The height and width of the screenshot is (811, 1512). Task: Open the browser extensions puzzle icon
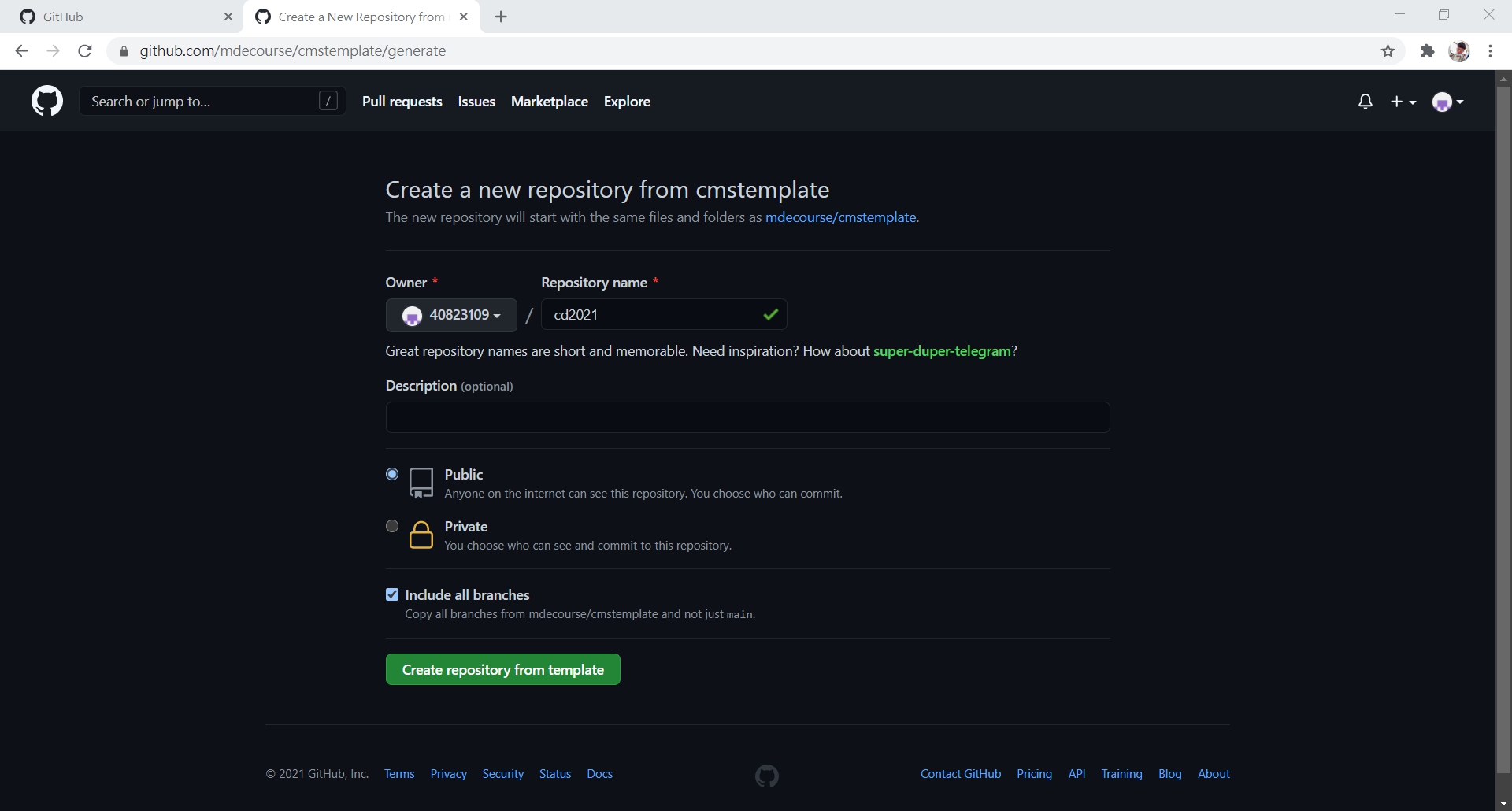coord(1427,51)
